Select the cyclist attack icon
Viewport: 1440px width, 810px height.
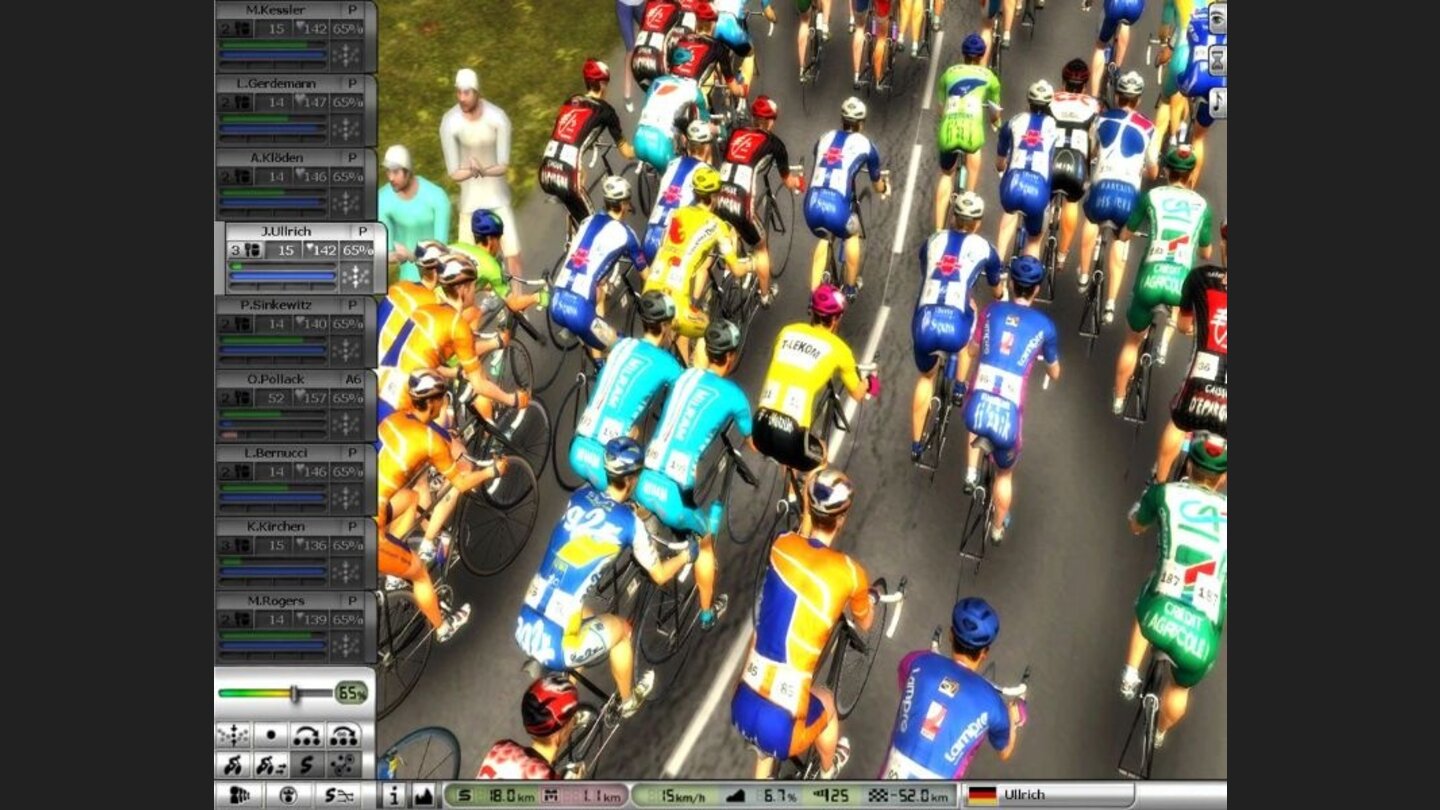tap(233, 765)
